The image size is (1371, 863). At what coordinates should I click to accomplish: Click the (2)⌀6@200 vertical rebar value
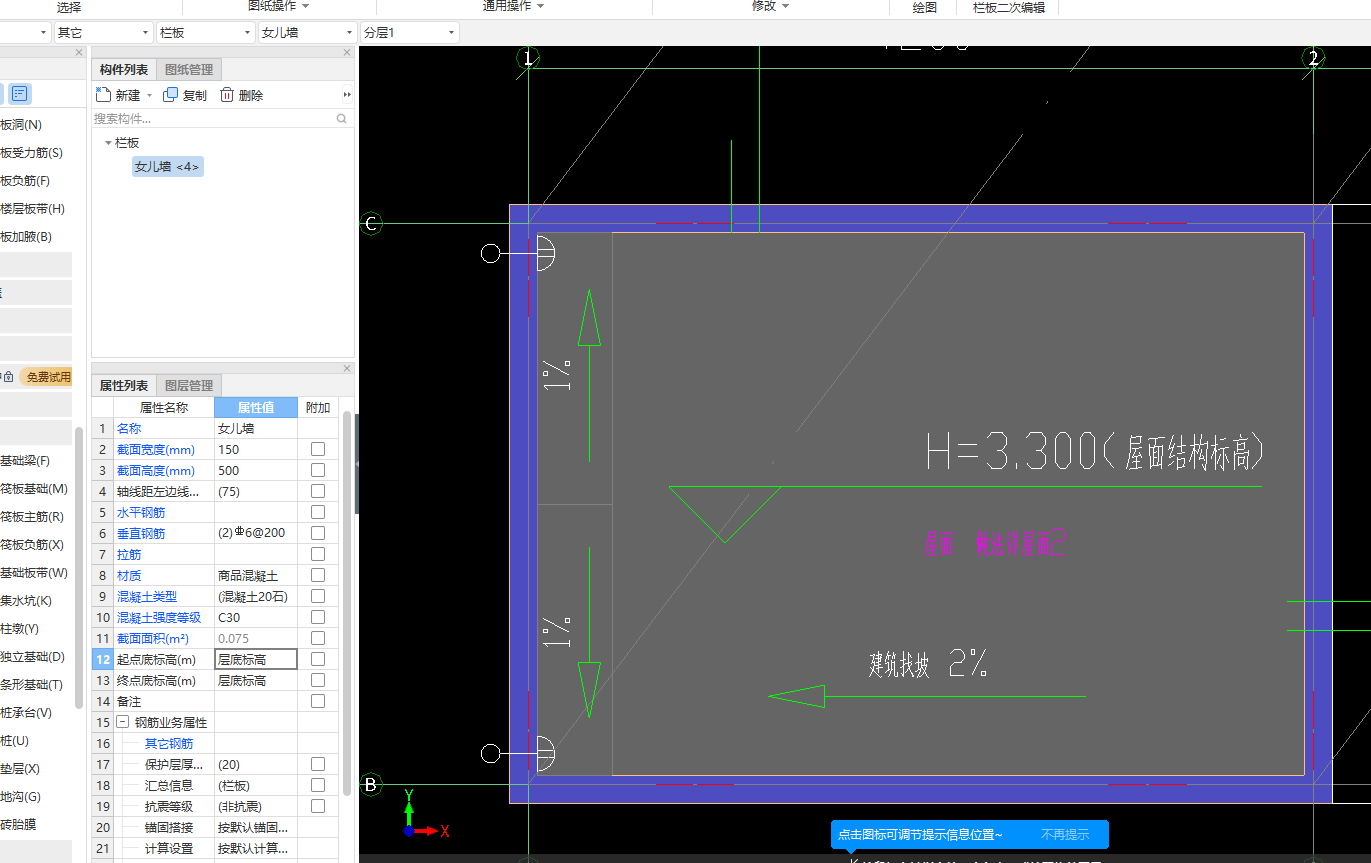pyautogui.click(x=256, y=533)
